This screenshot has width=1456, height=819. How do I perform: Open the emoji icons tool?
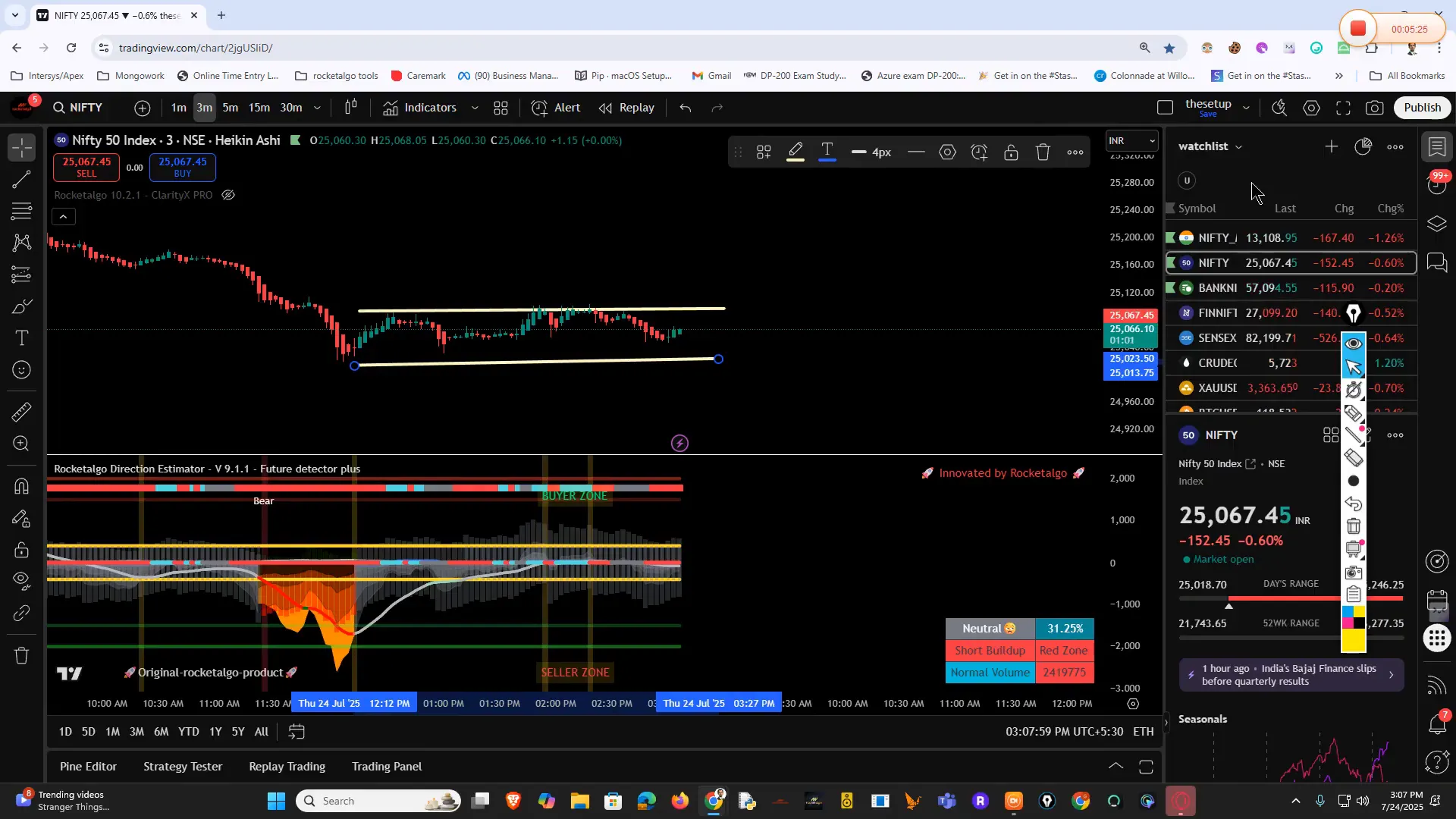click(x=22, y=370)
